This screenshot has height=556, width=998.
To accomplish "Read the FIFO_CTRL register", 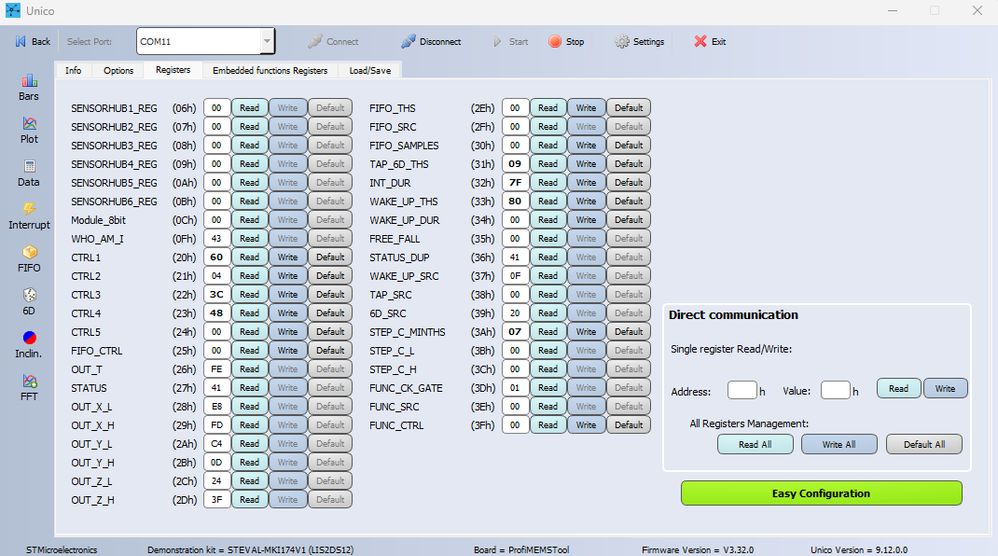I will pos(250,351).
